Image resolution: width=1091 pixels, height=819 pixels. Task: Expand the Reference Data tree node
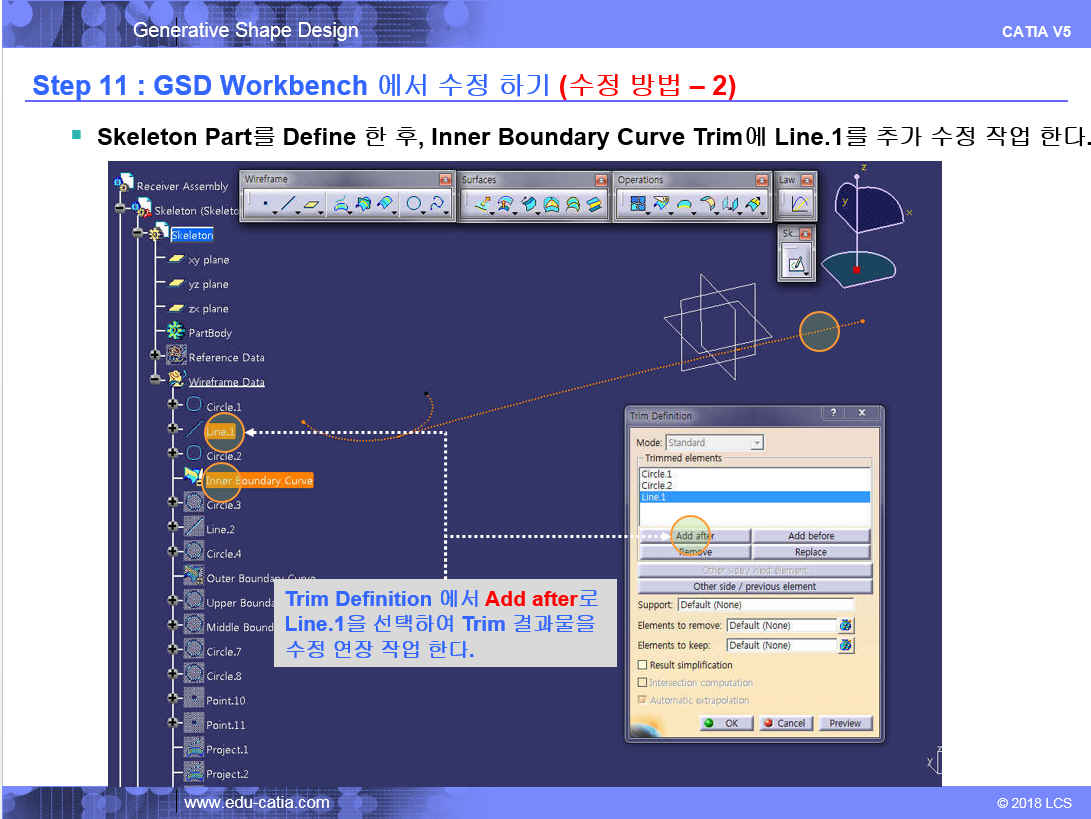click(155, 356)
